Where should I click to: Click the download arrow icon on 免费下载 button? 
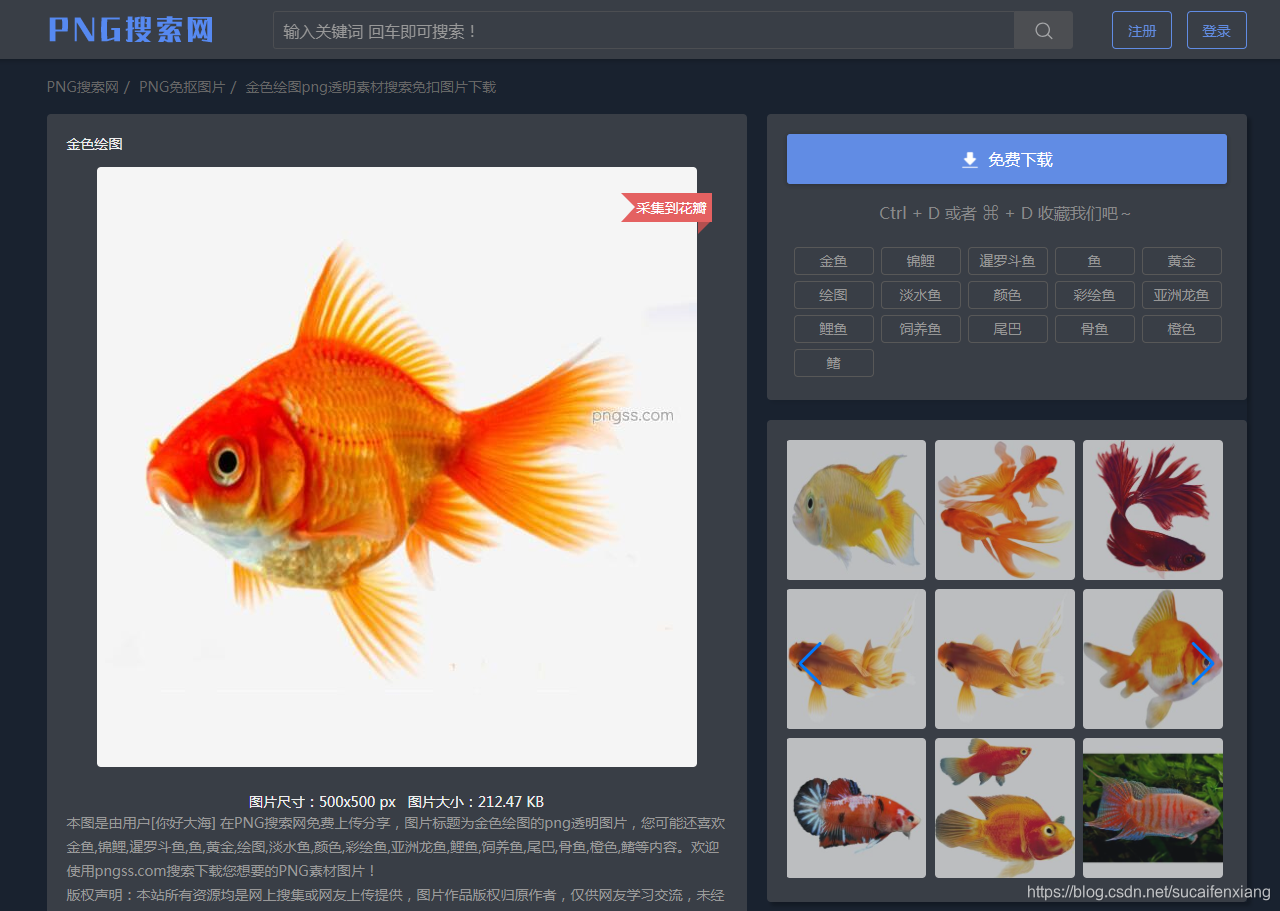pyautogui.click(x=968, y=158)
